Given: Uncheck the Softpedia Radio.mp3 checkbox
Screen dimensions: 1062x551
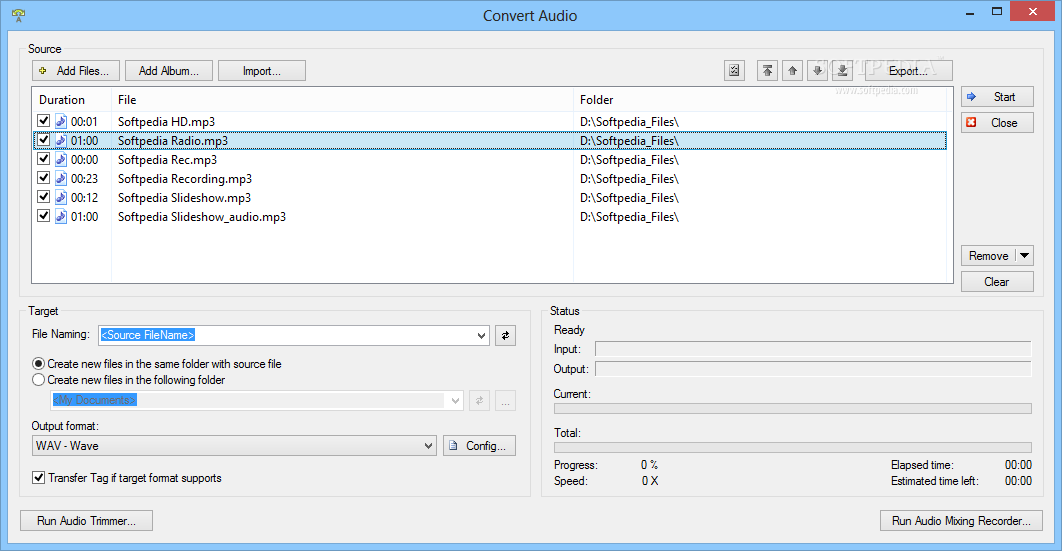Looking at the screenshot, I should tap(43, 139).
